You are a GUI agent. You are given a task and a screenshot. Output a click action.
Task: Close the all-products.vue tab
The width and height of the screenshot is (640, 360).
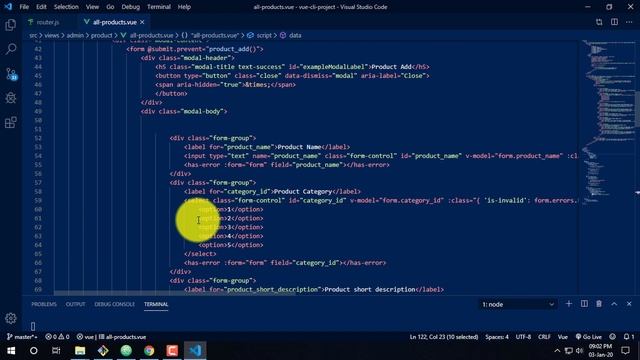[x=142, y=22]
